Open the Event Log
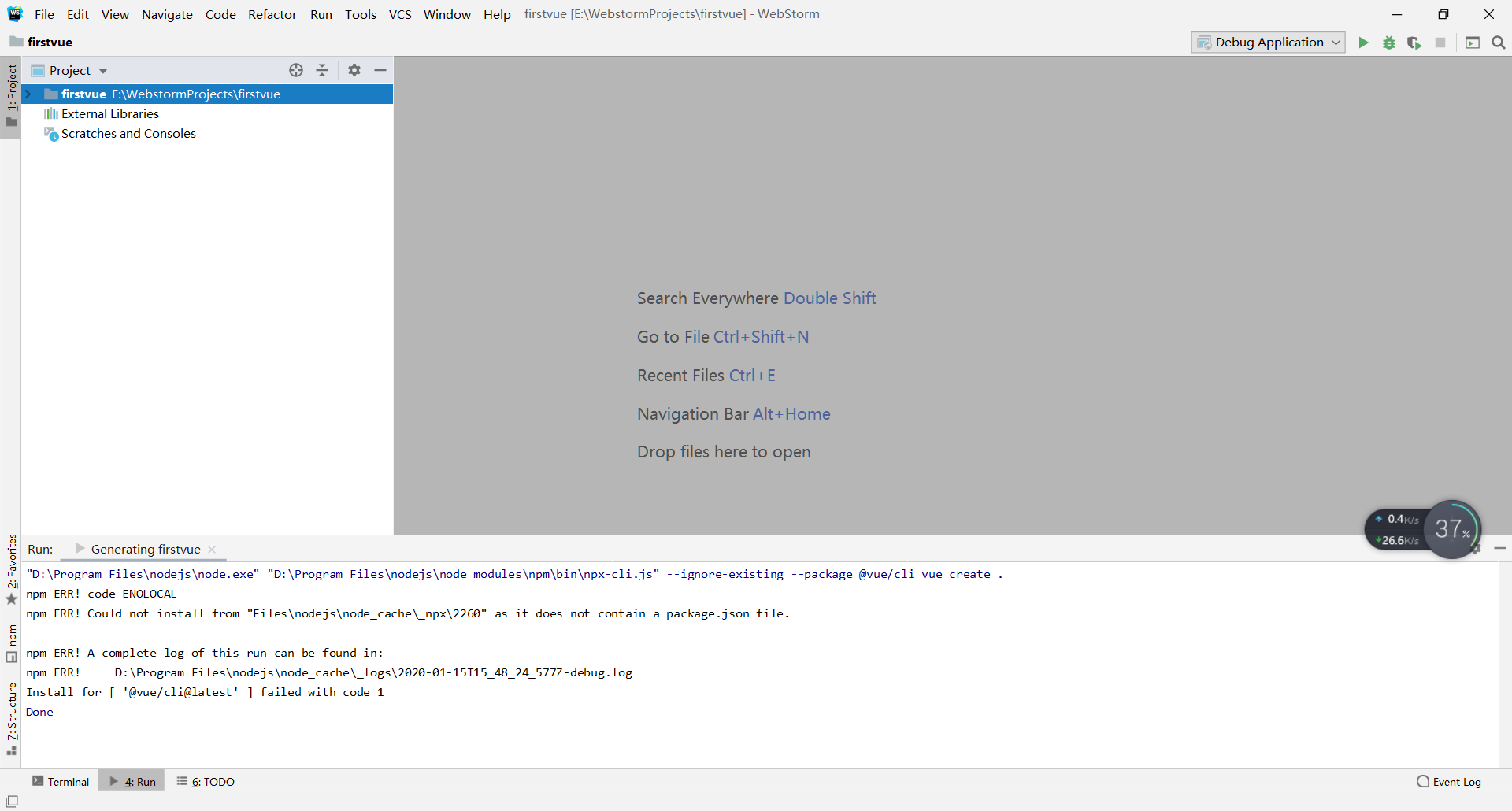This screenshot has height=811, width=1512. point(1455,781)
